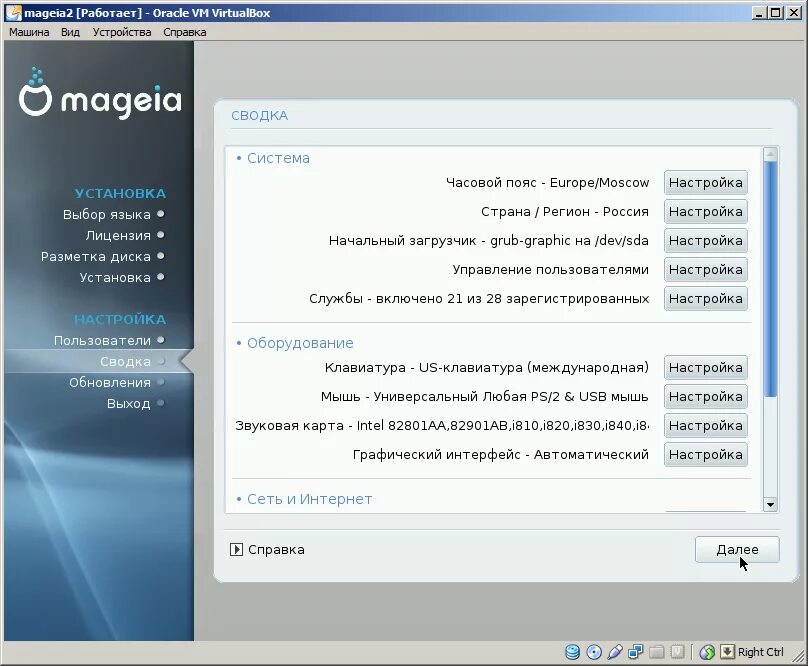Image resolution: width=808 pixels, height=666 pixels.
Task: Click Настройка for Мышь
Action: point(705,396)
